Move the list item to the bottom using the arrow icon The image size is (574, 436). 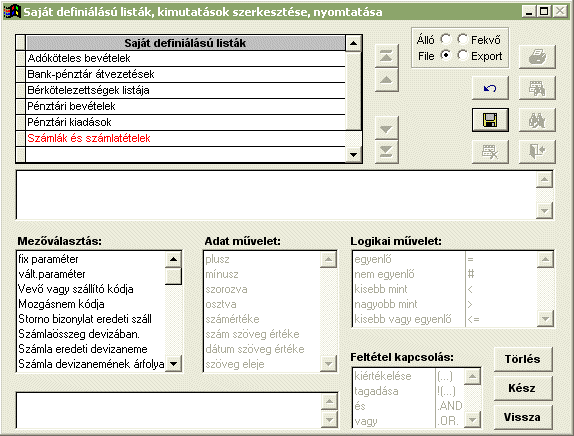point(387,151)
